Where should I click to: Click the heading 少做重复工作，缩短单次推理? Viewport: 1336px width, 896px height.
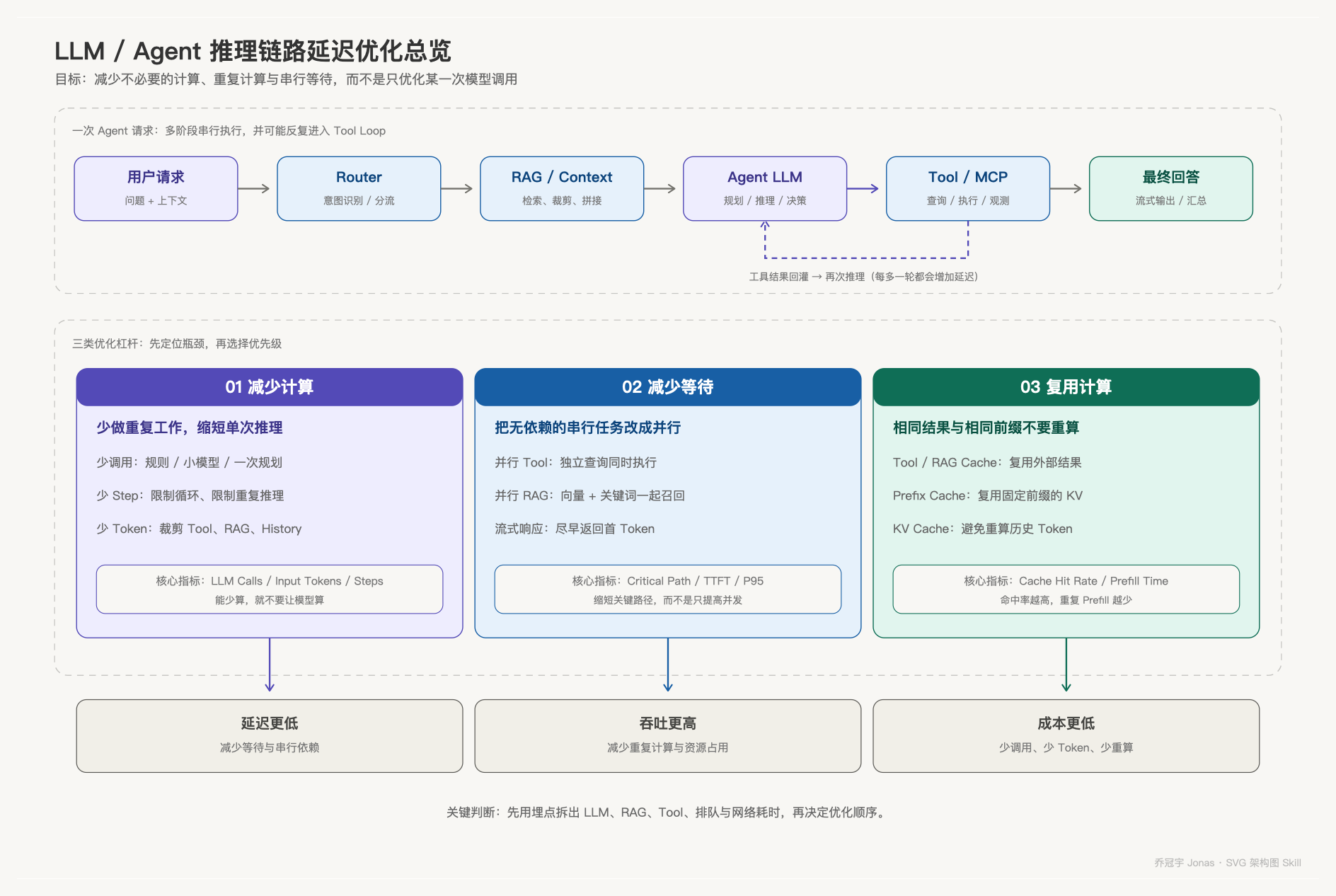[x=190, y=427]
